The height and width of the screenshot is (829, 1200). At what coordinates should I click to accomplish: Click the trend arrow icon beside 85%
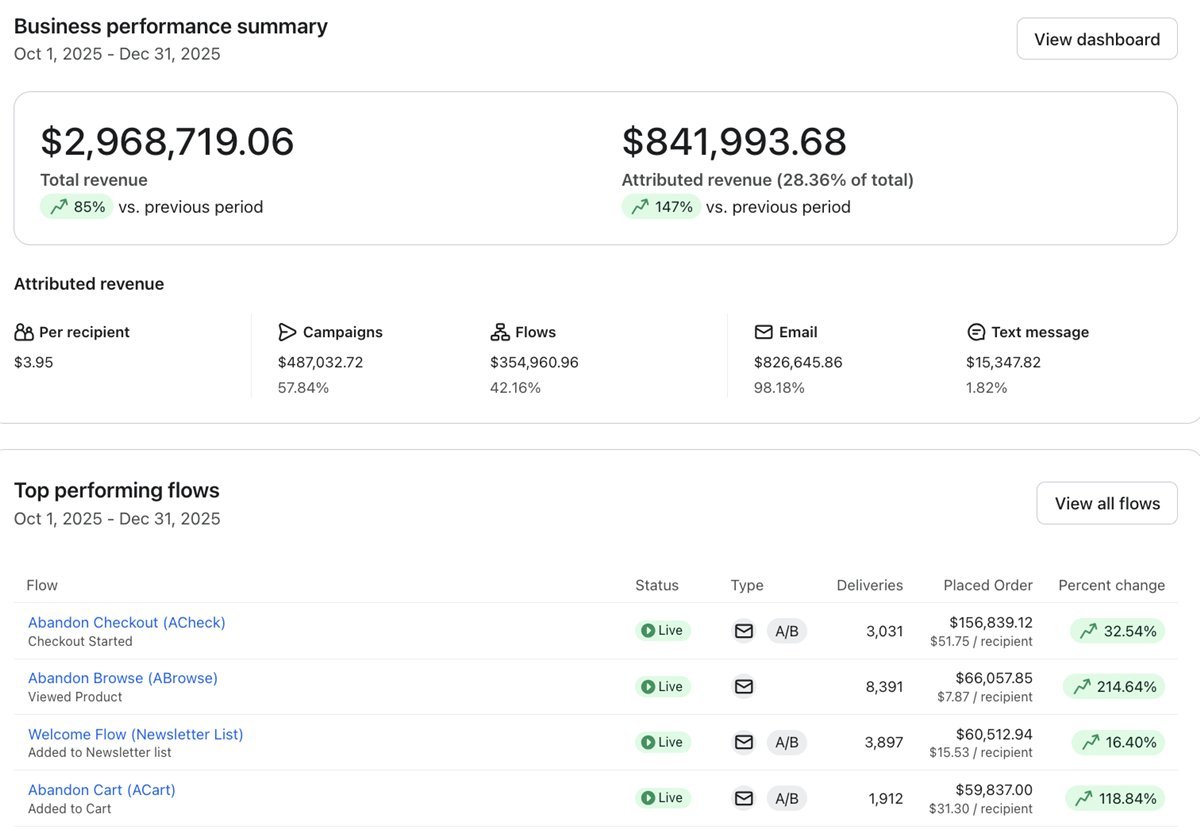pos(58,207)
